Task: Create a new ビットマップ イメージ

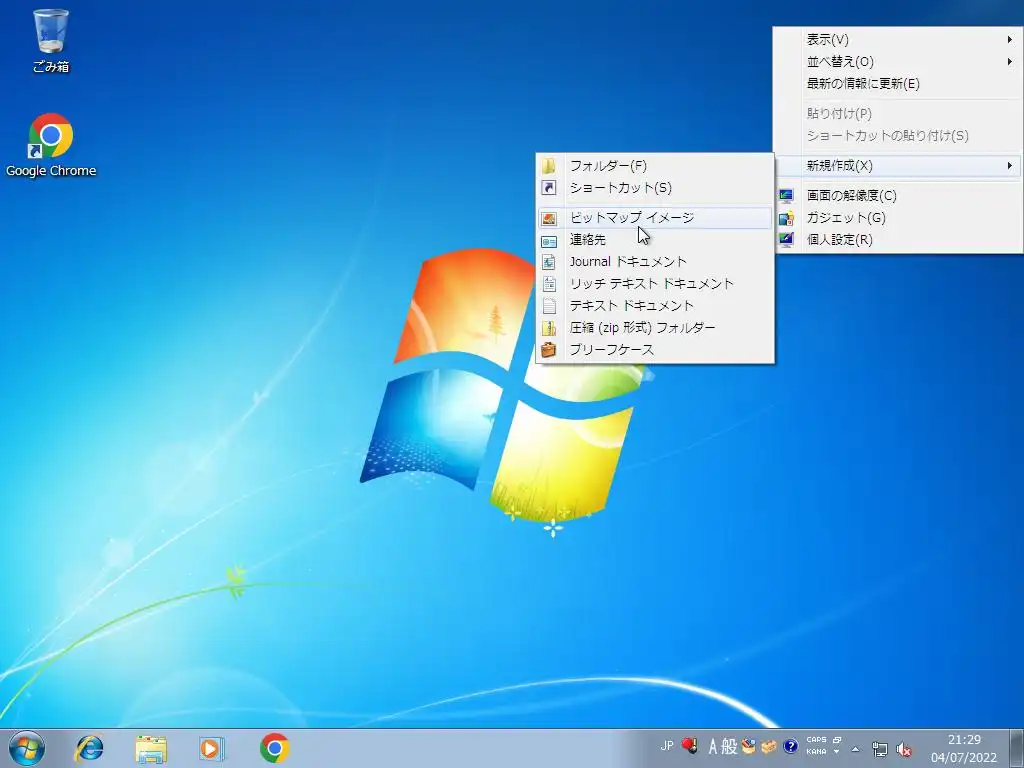Action: 655,218
